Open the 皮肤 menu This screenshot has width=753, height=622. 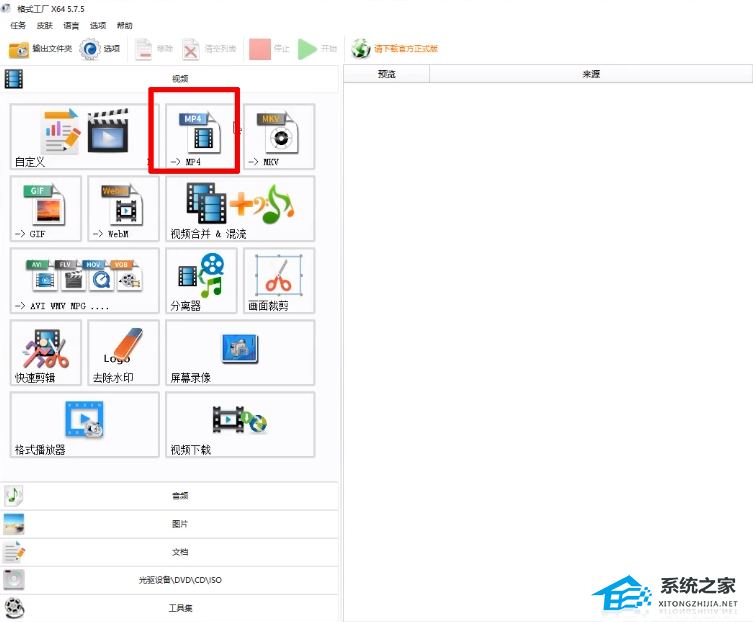(x=45, y=25)
